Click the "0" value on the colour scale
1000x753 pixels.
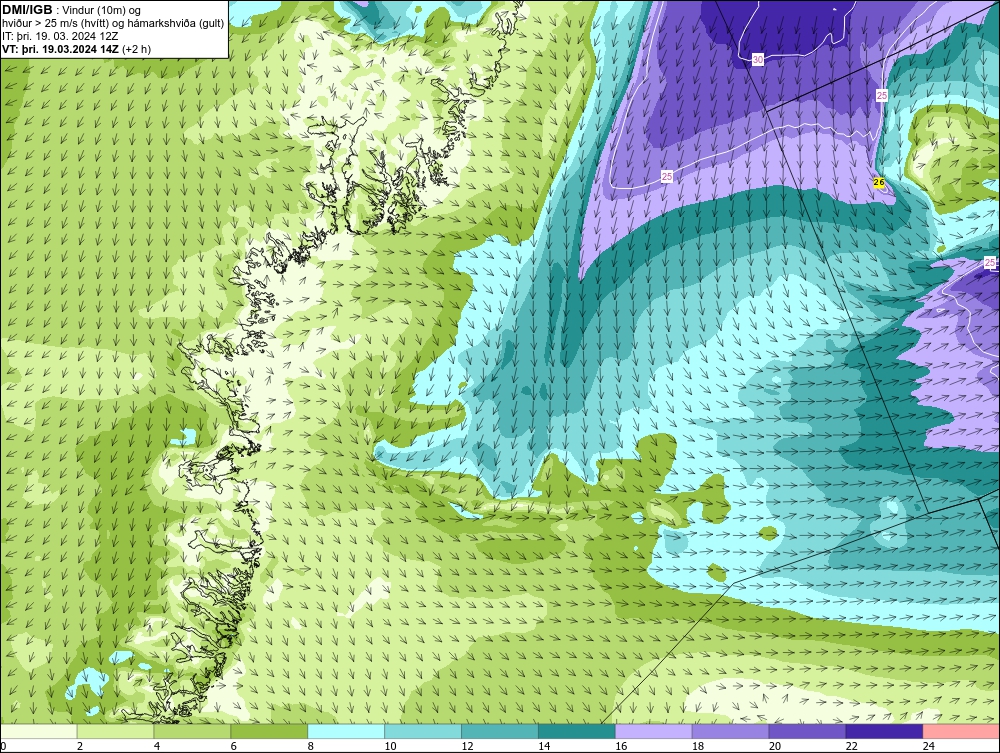pyautogui.click(x=3, y=746)
